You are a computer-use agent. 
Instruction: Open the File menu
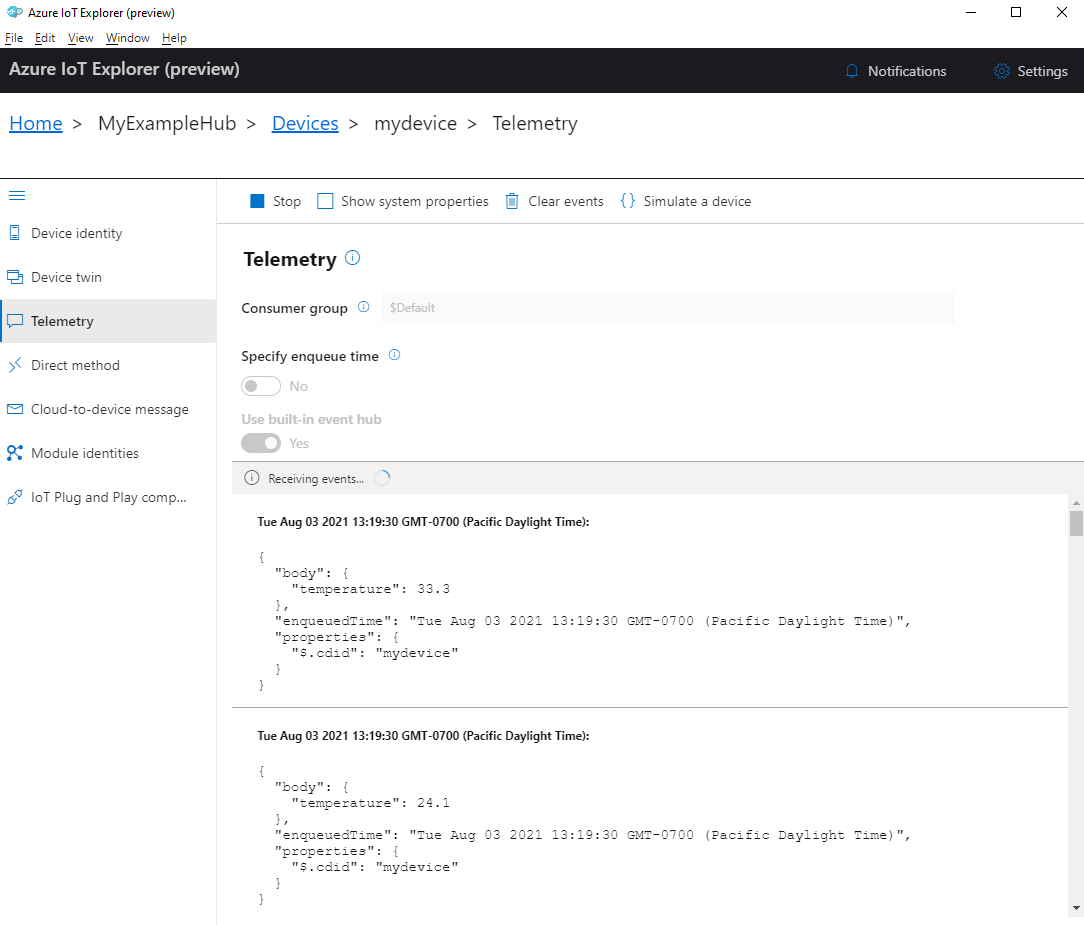[x=14, y=37]
